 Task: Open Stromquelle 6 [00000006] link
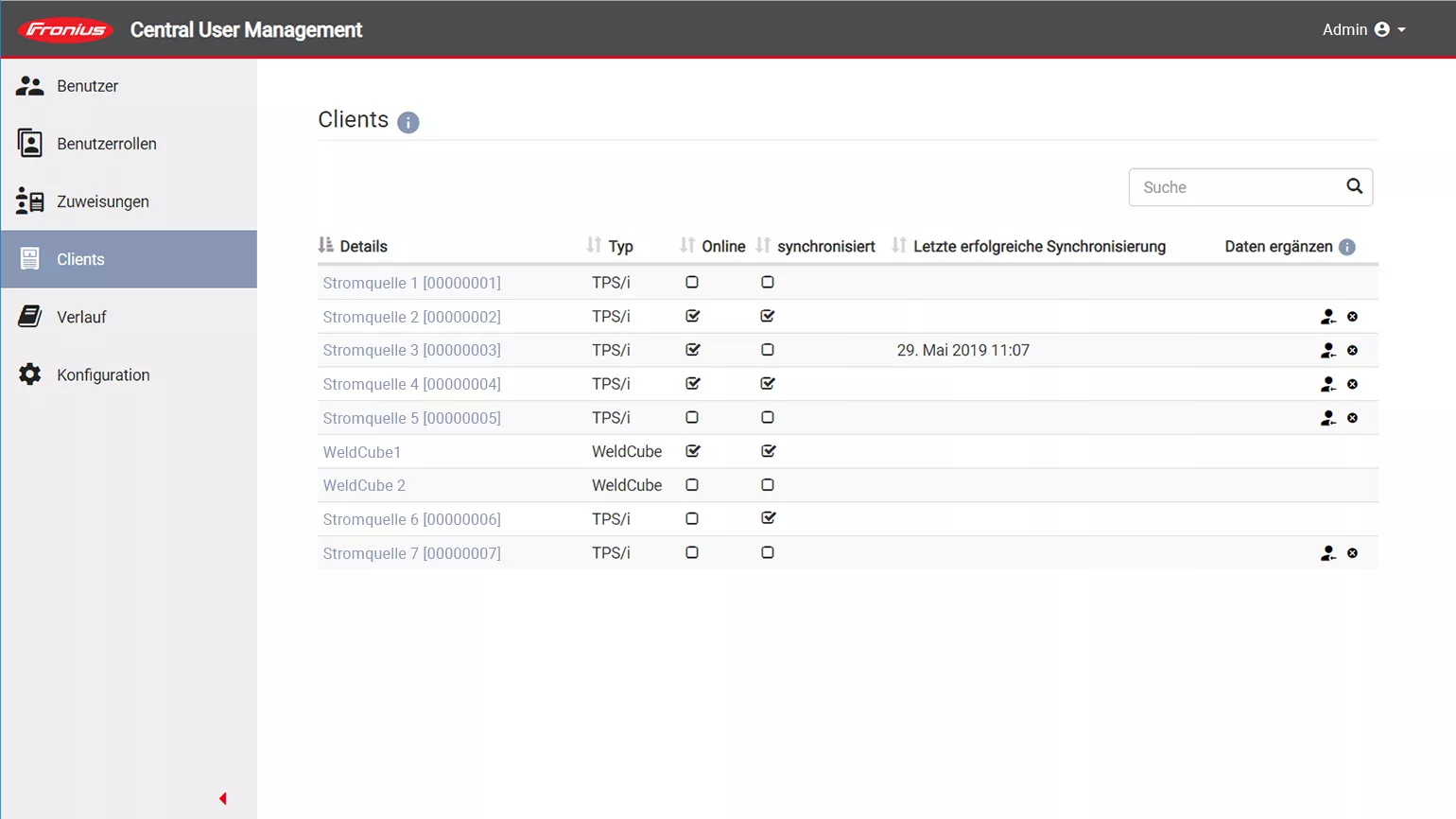coord(411,519)
